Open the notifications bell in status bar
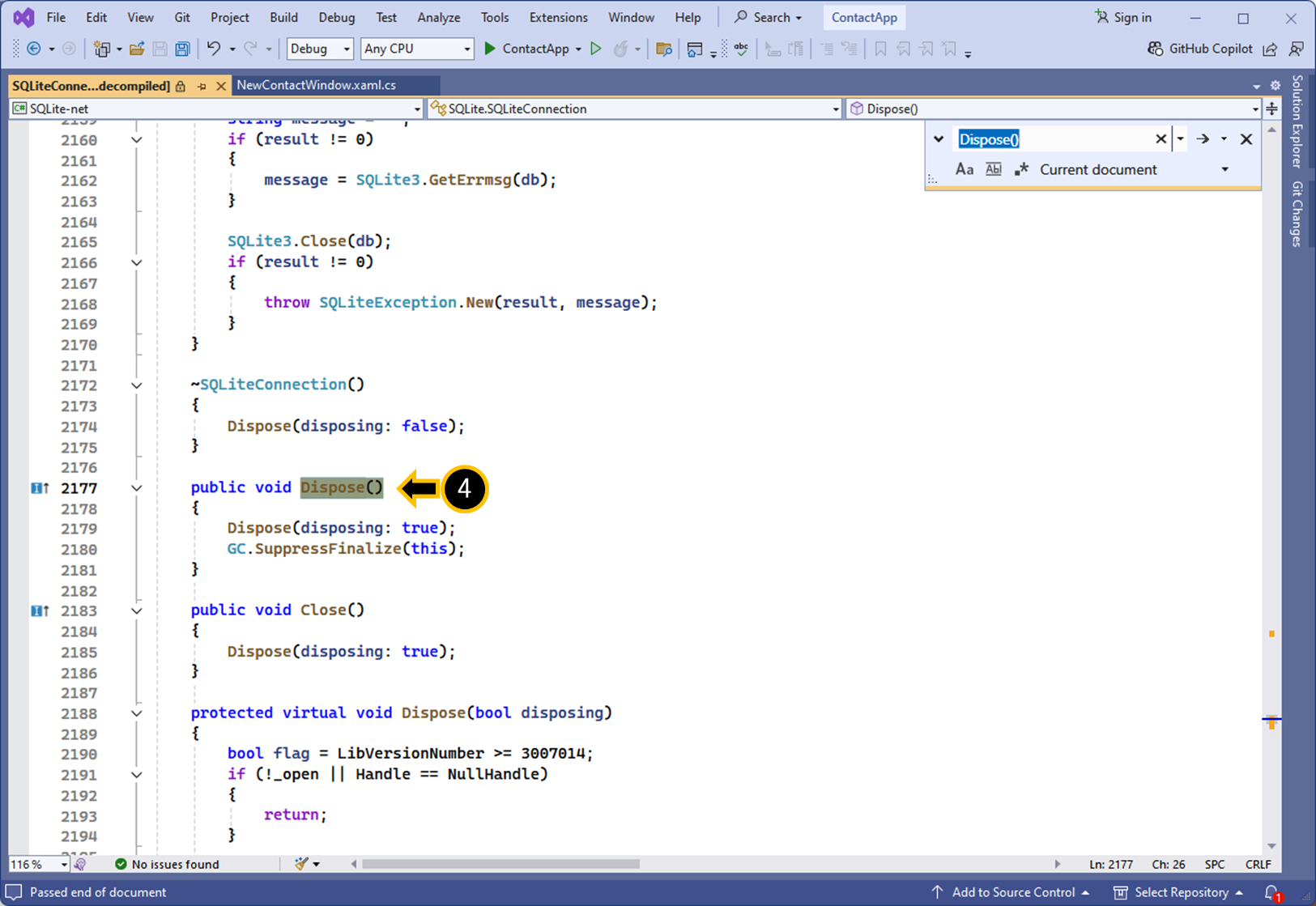 point(1272,892)
